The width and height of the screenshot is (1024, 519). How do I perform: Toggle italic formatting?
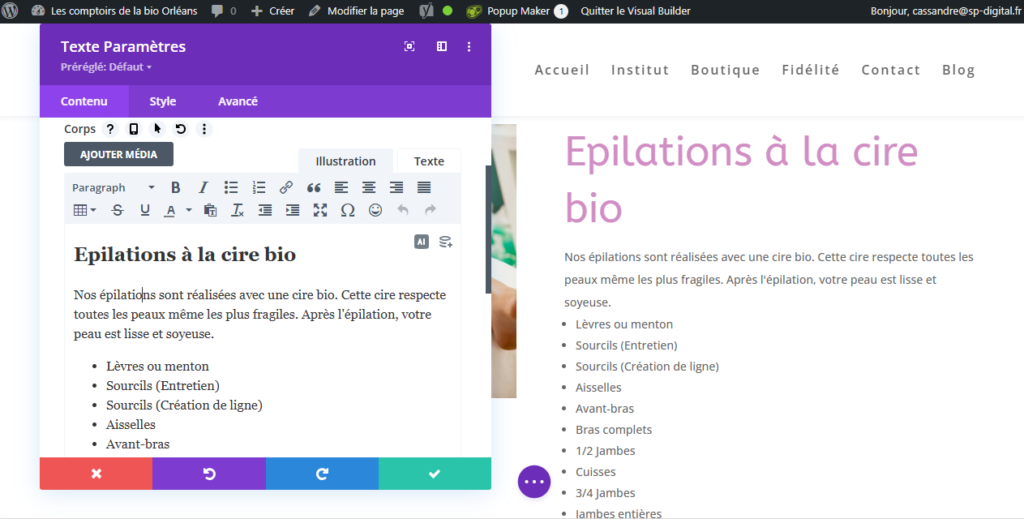203,187
